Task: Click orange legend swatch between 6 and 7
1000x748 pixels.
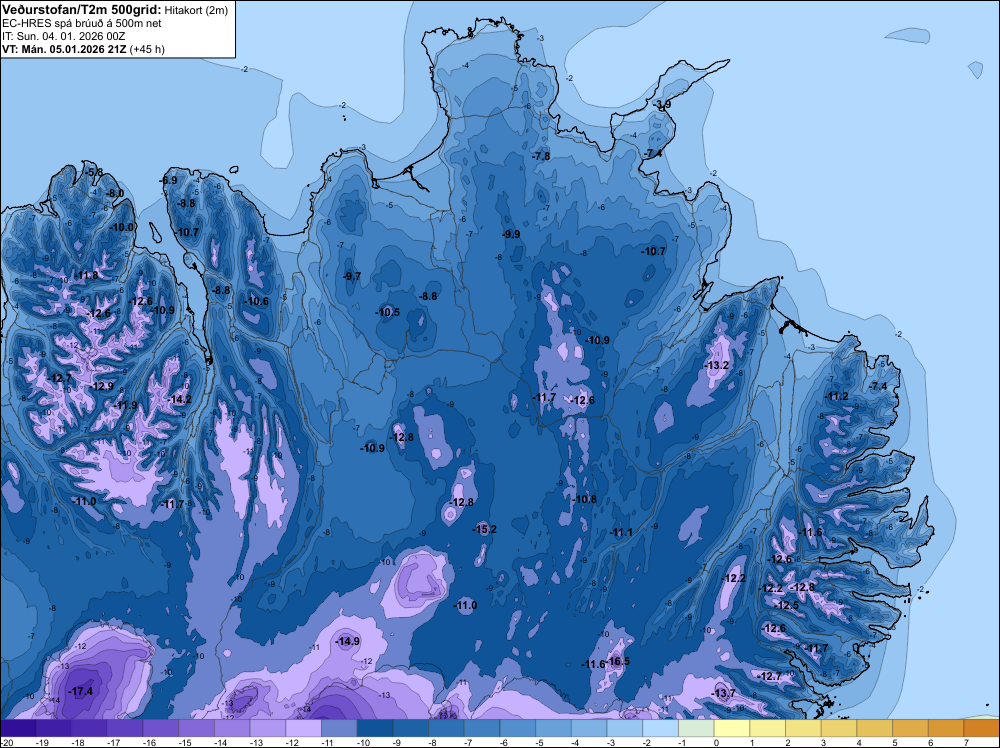Action: coord(946,728)
